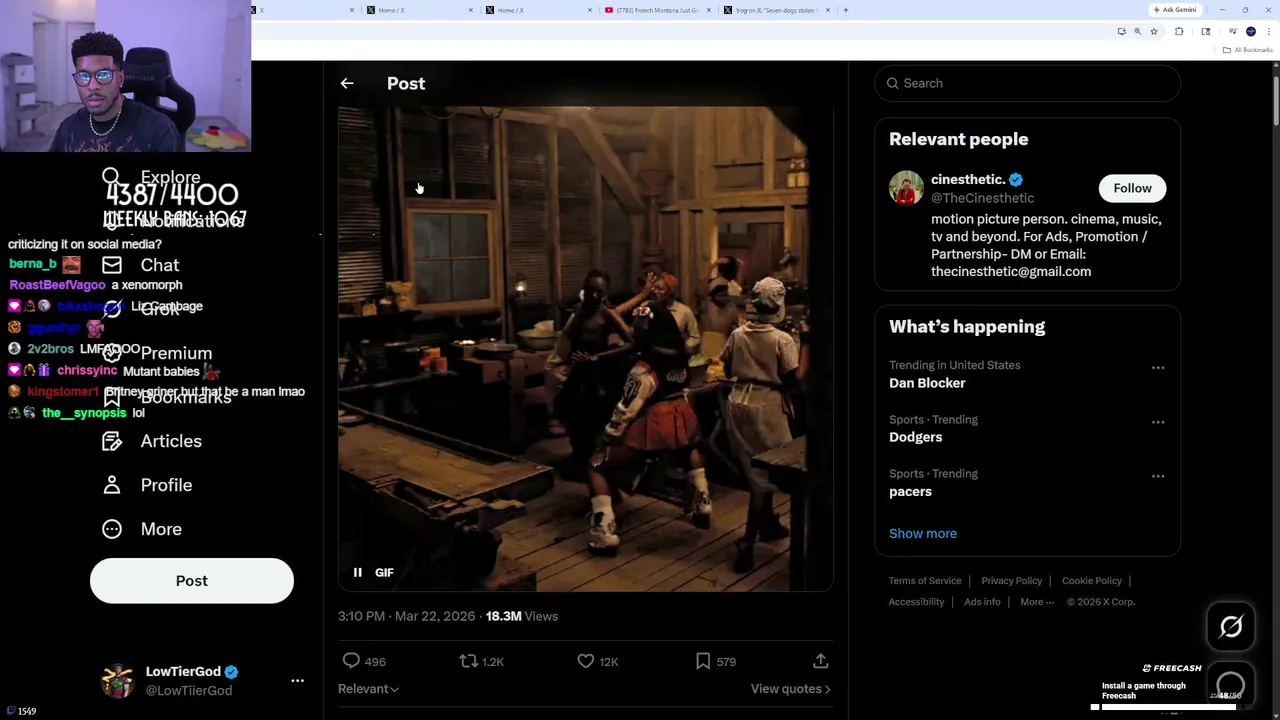Click the More circle icon in sidebar

(x=112, y=529)
